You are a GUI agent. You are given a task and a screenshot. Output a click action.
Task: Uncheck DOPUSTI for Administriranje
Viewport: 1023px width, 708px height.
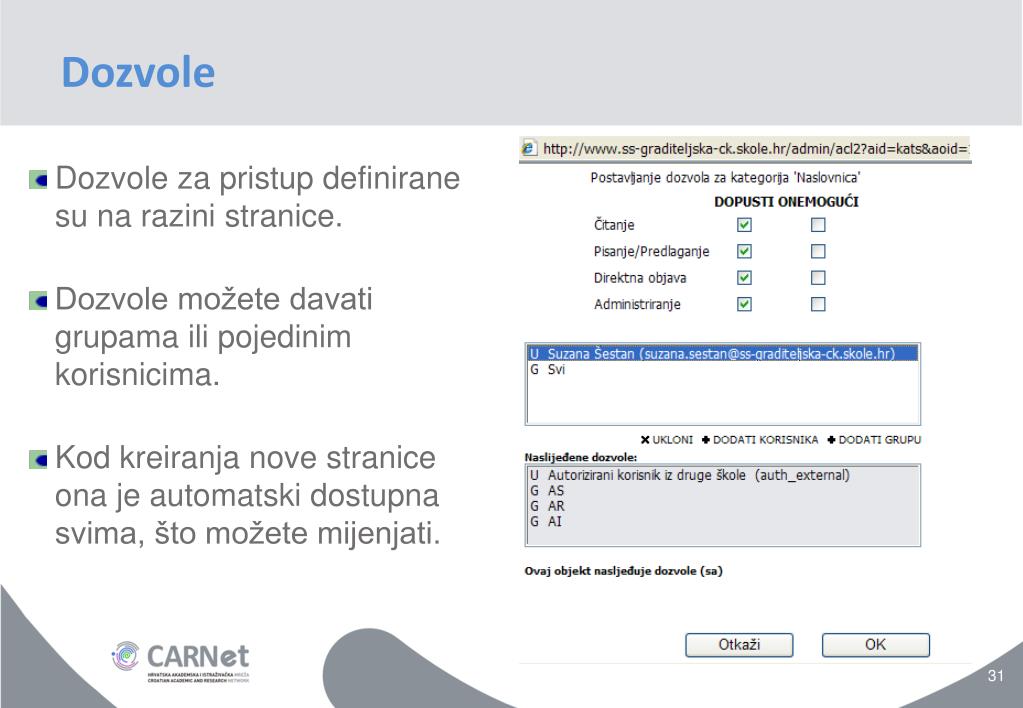click(744, 304)
